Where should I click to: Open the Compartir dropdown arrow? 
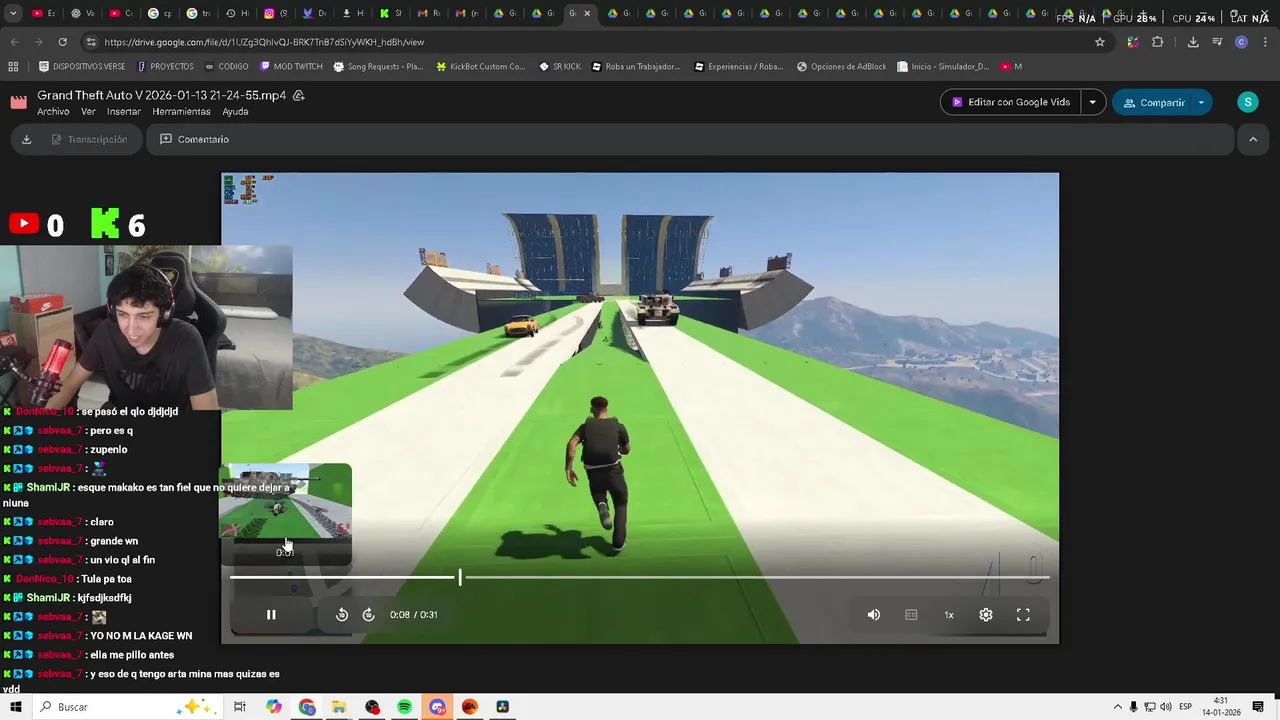pyautogui.click(x=1201, y=102)
